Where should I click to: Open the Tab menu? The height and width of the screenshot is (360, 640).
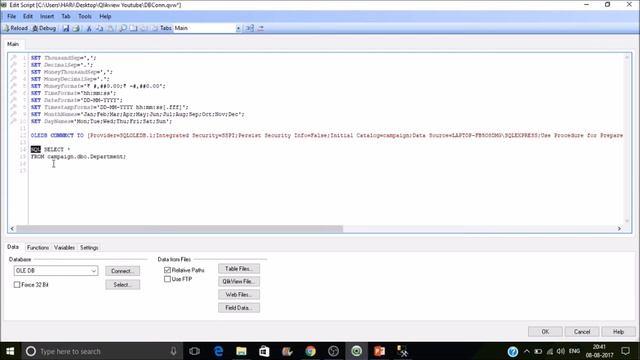click(66, 16)
